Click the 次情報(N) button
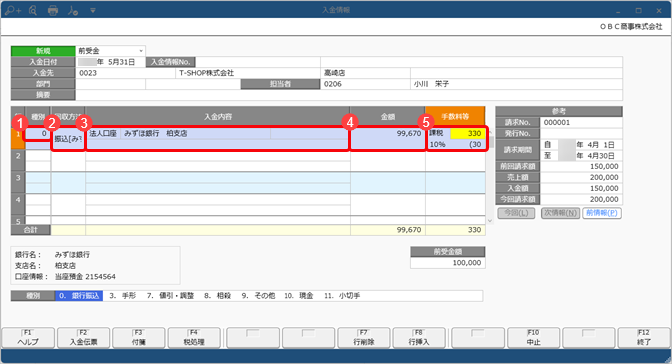 point(560,213)
